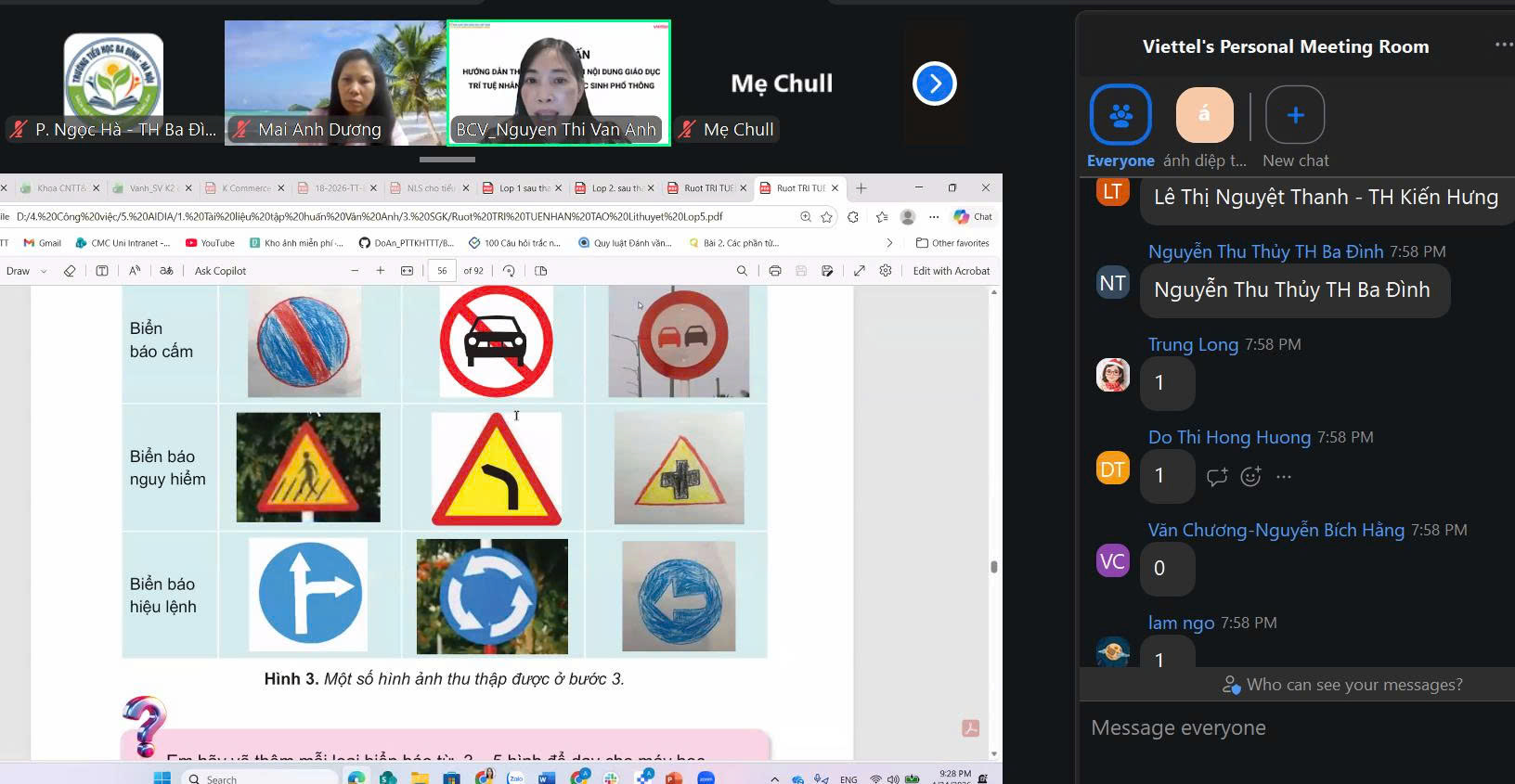
Task: Open the PDF settings gear
Action: pos(886,271)
